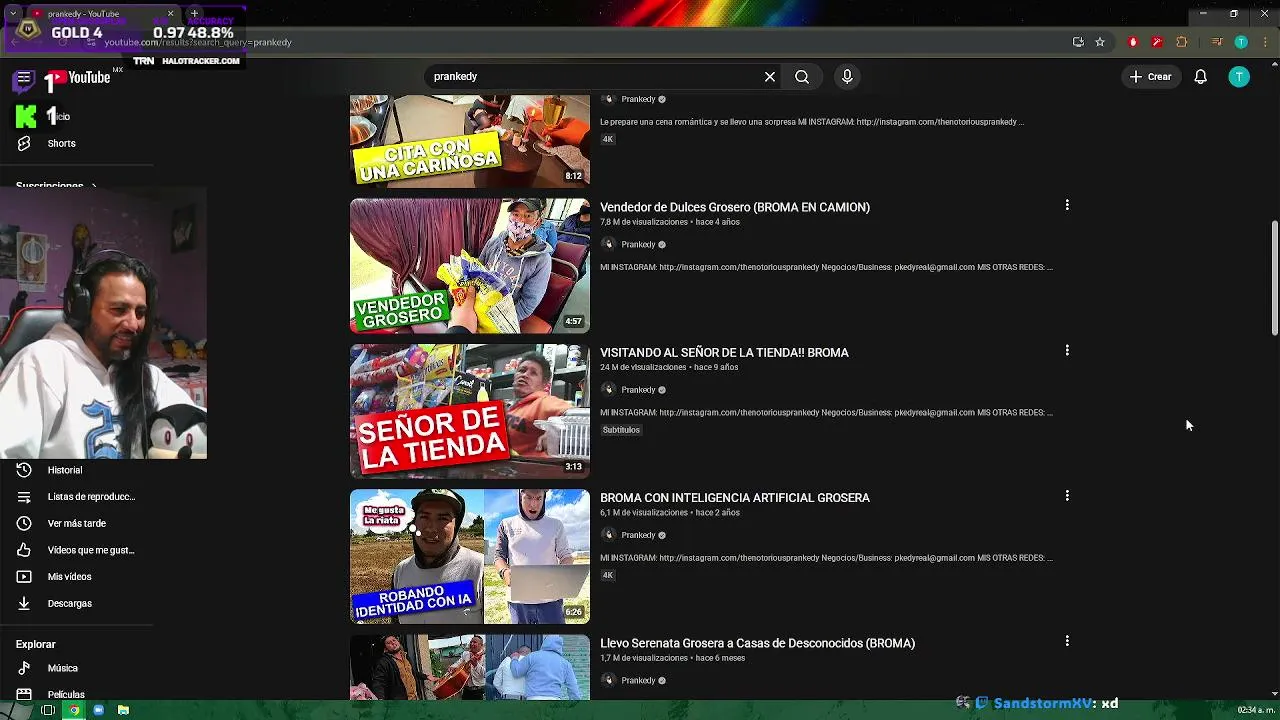Open Prankedy channel under INTELIGENCIA ARTIFICIAL video
Image resolution: width=1280 pixels, height=720 pixels.
[x=638, y=535]
